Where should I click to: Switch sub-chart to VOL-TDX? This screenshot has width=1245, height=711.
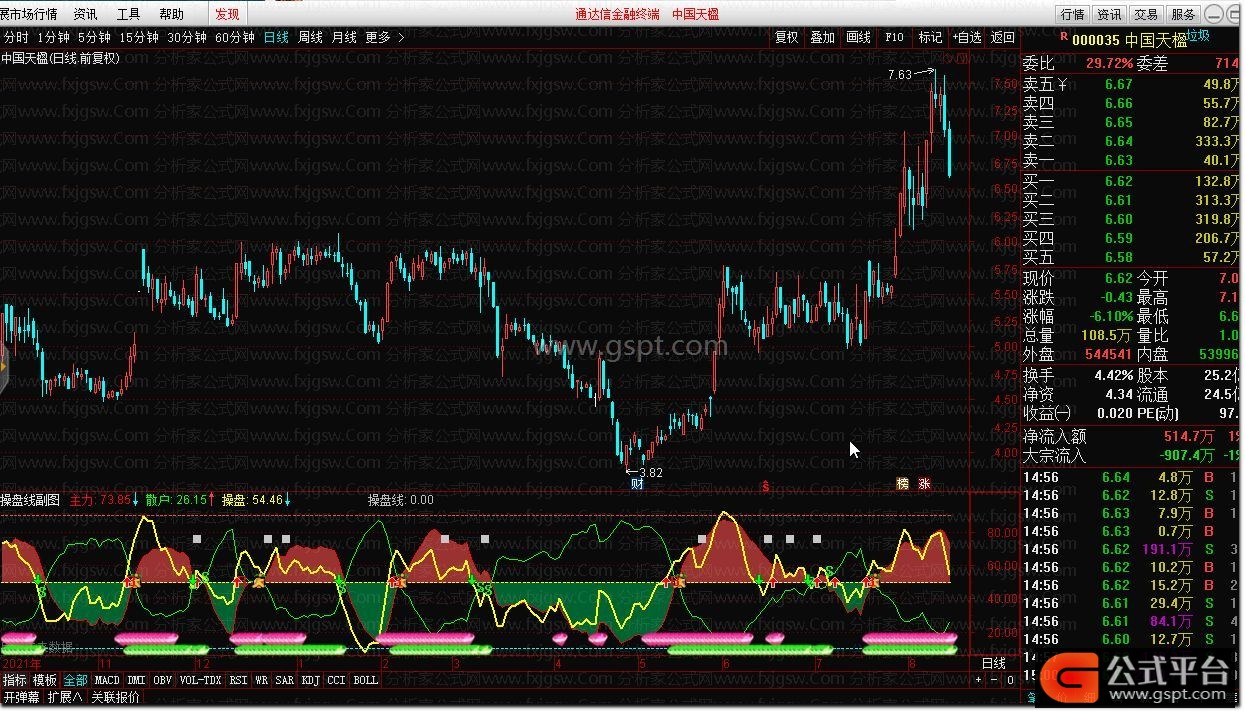click(200, 680)
